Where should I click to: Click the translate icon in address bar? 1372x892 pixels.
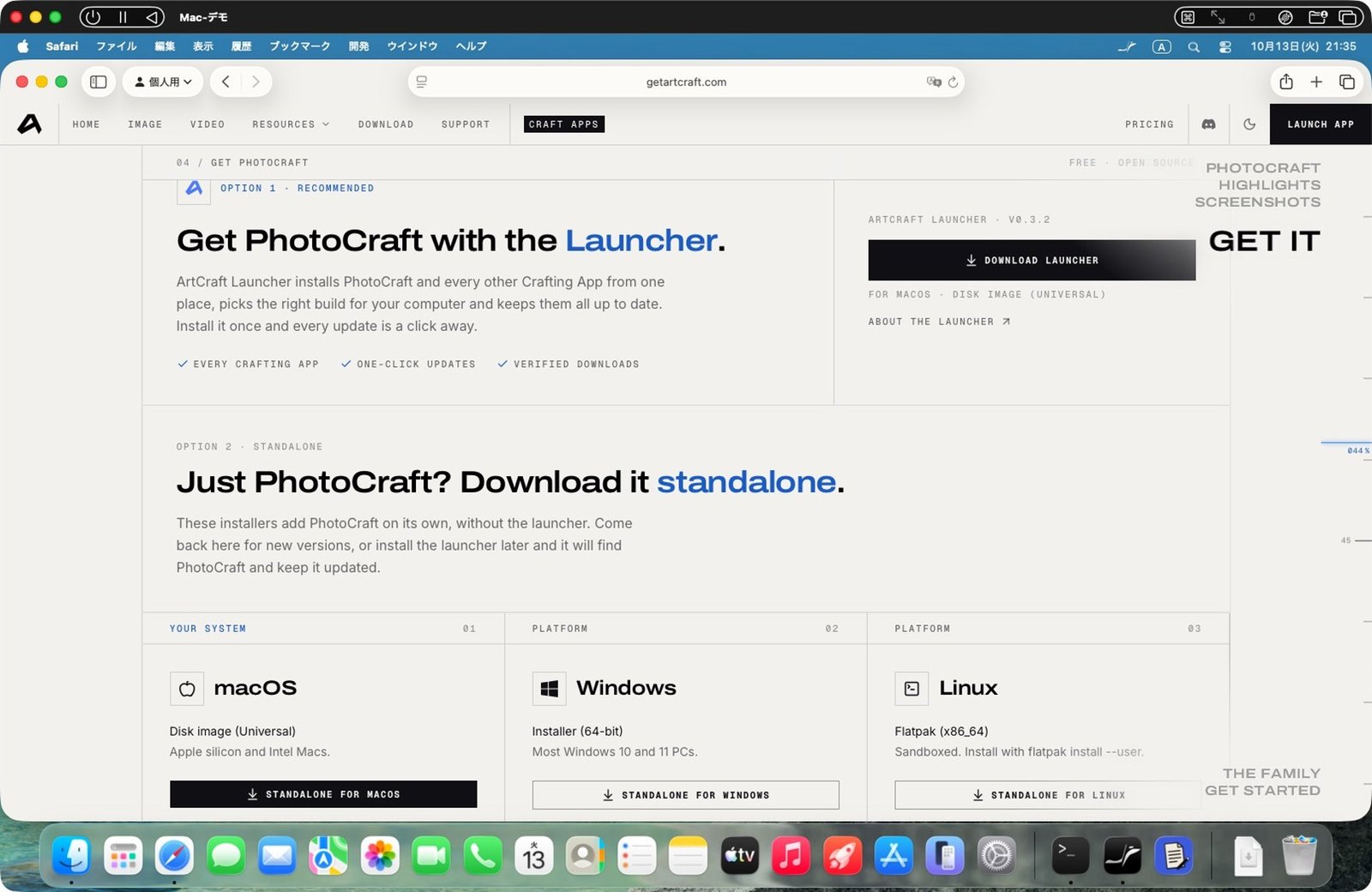point(934,81)
